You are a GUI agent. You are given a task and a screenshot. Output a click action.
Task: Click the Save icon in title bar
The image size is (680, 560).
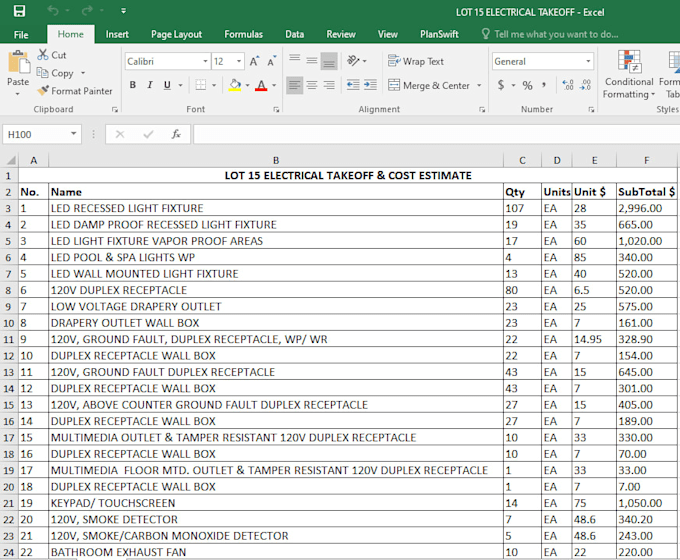click(20, 11)
